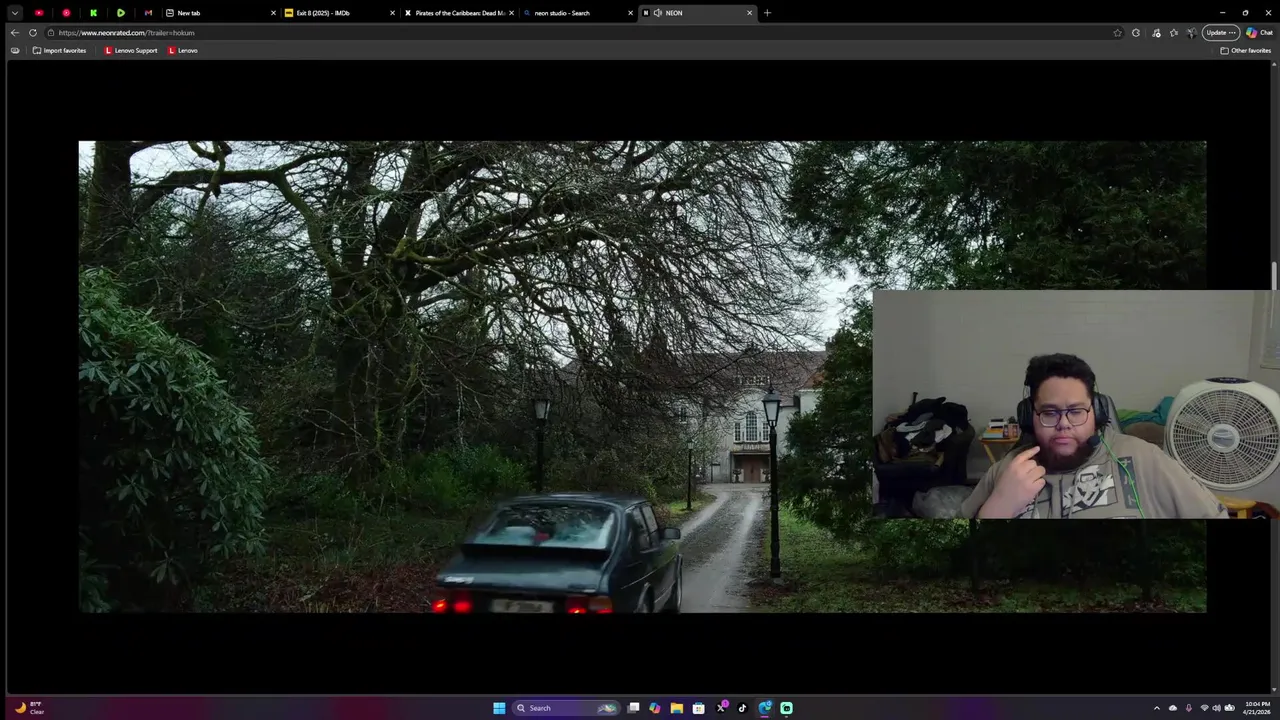Open a new browser tab with plus
This screenshot has height=720, width=1280.
767,13
